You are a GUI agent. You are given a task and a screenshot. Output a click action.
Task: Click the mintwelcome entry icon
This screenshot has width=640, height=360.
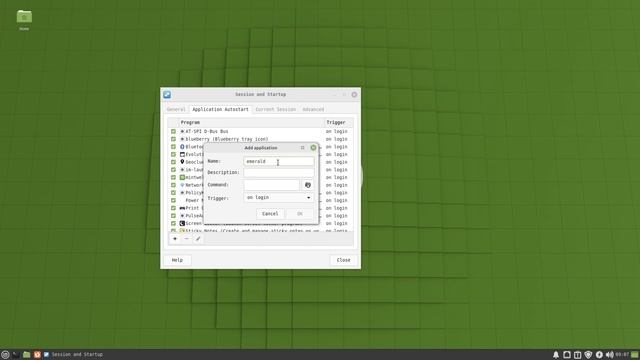pyautogui.click(x=182, y=178)
